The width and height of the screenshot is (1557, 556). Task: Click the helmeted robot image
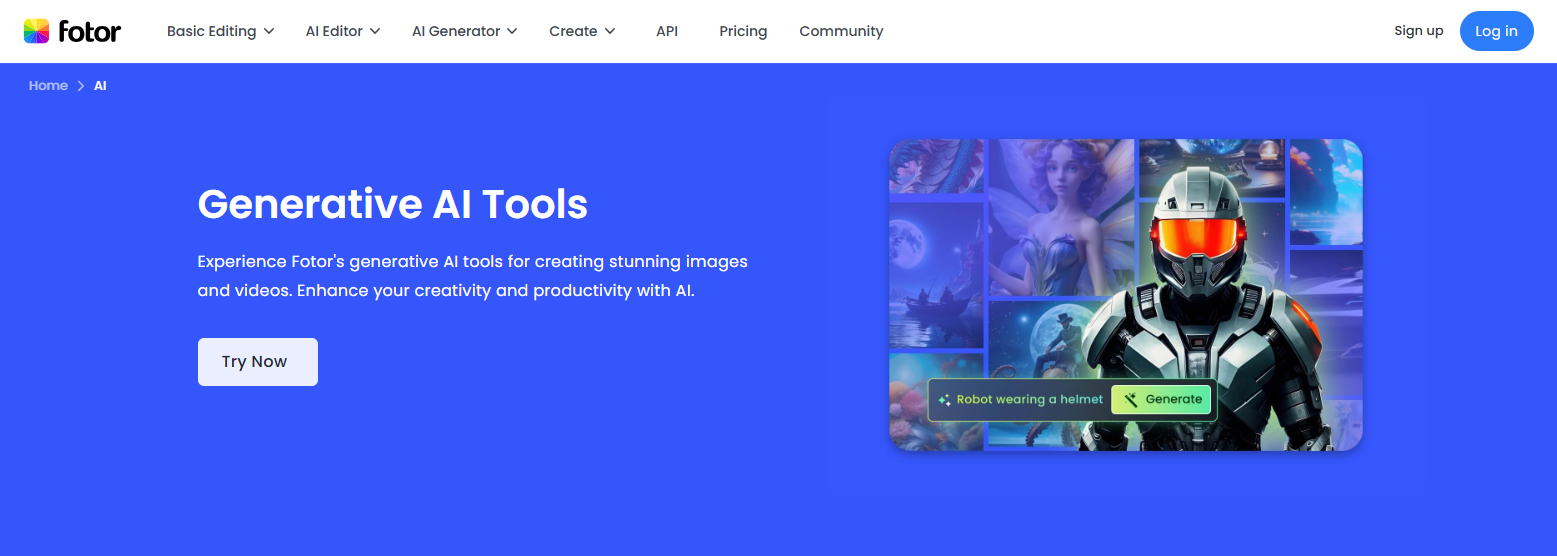pyautogui.click(x=1210, y=290)
